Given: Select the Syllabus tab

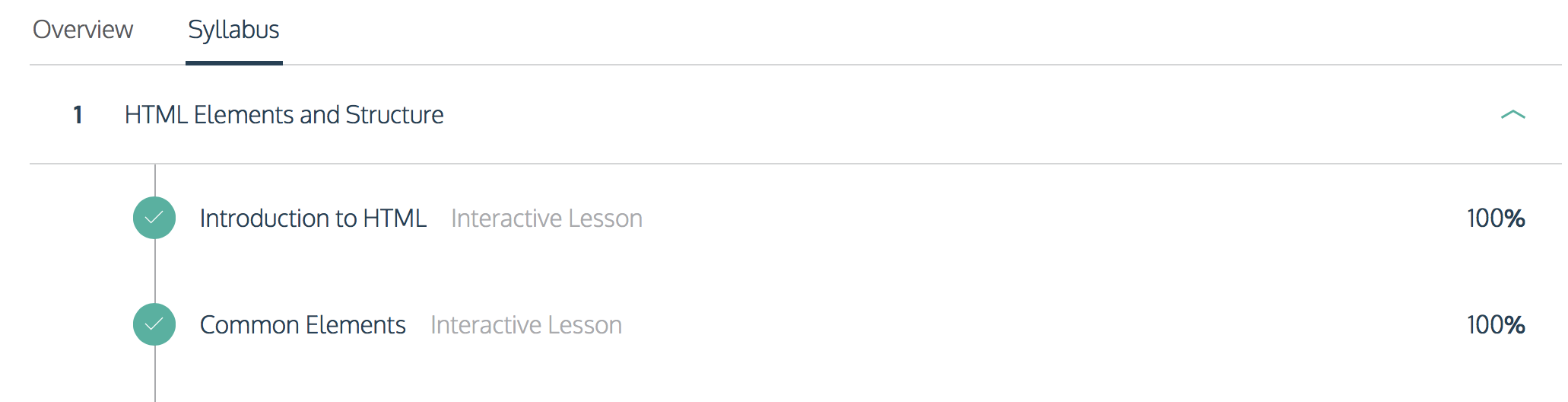Looking at the screenshot, I should pos(233,30).
